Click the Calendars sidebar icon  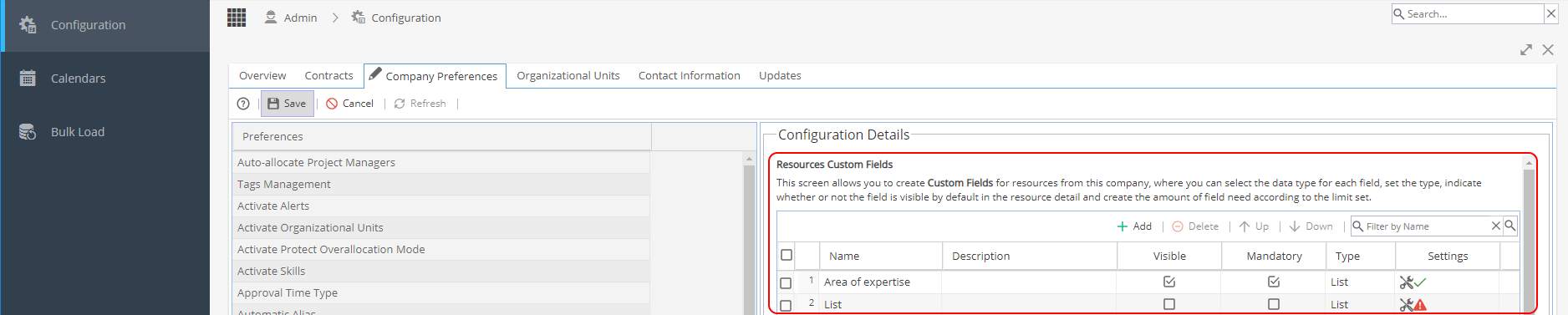pyautogui.click(x=28, y=79)
